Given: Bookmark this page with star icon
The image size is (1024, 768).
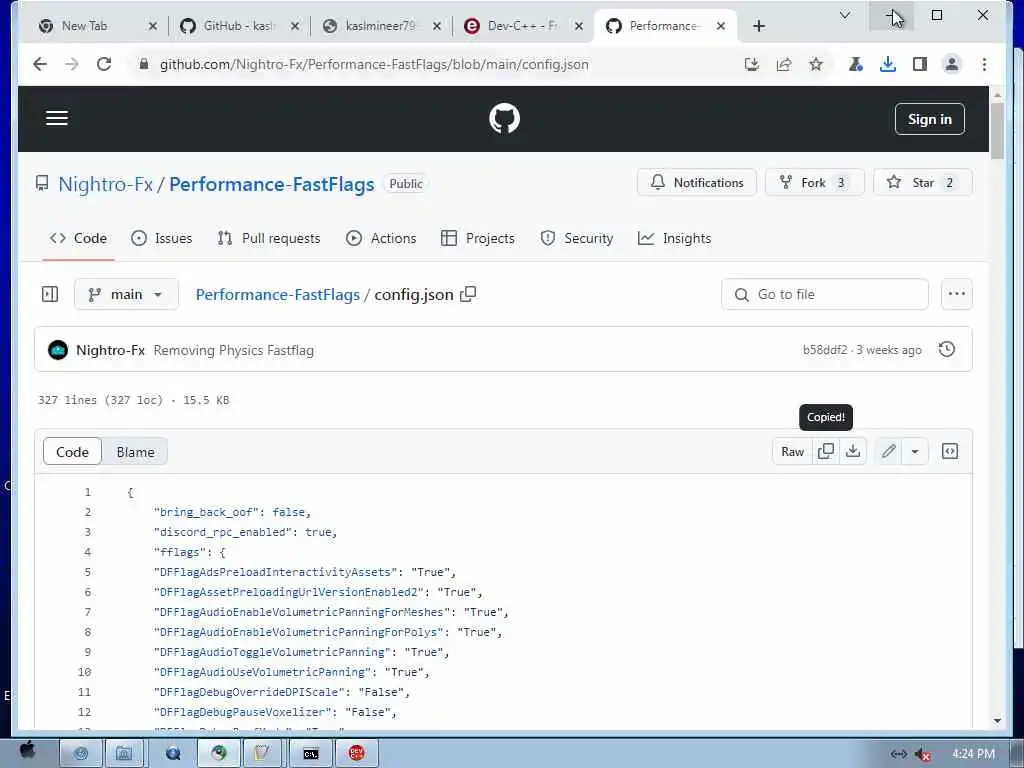Looking at the screenshot, I should point(816,64).
